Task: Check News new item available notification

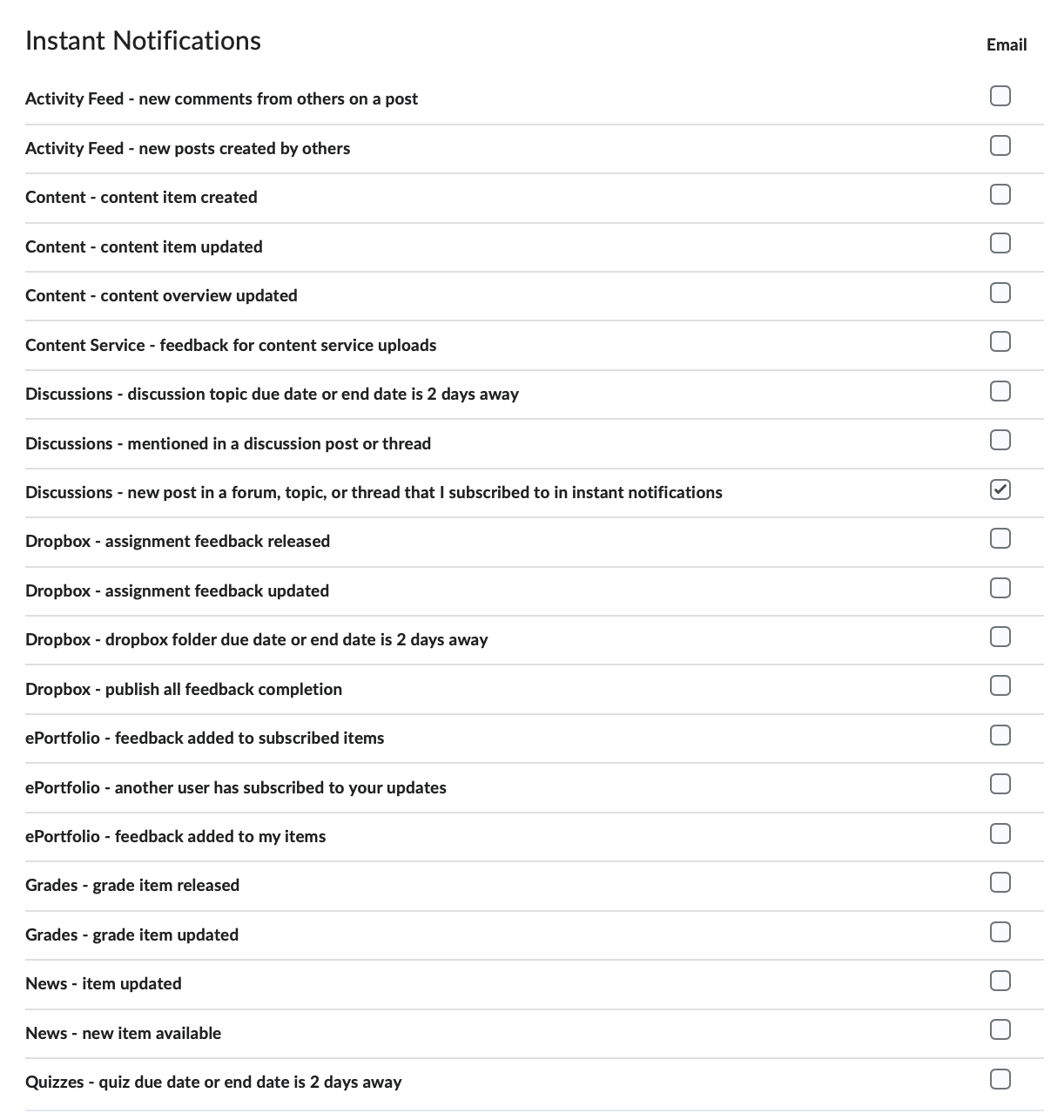Action: coord(1000,1030)
